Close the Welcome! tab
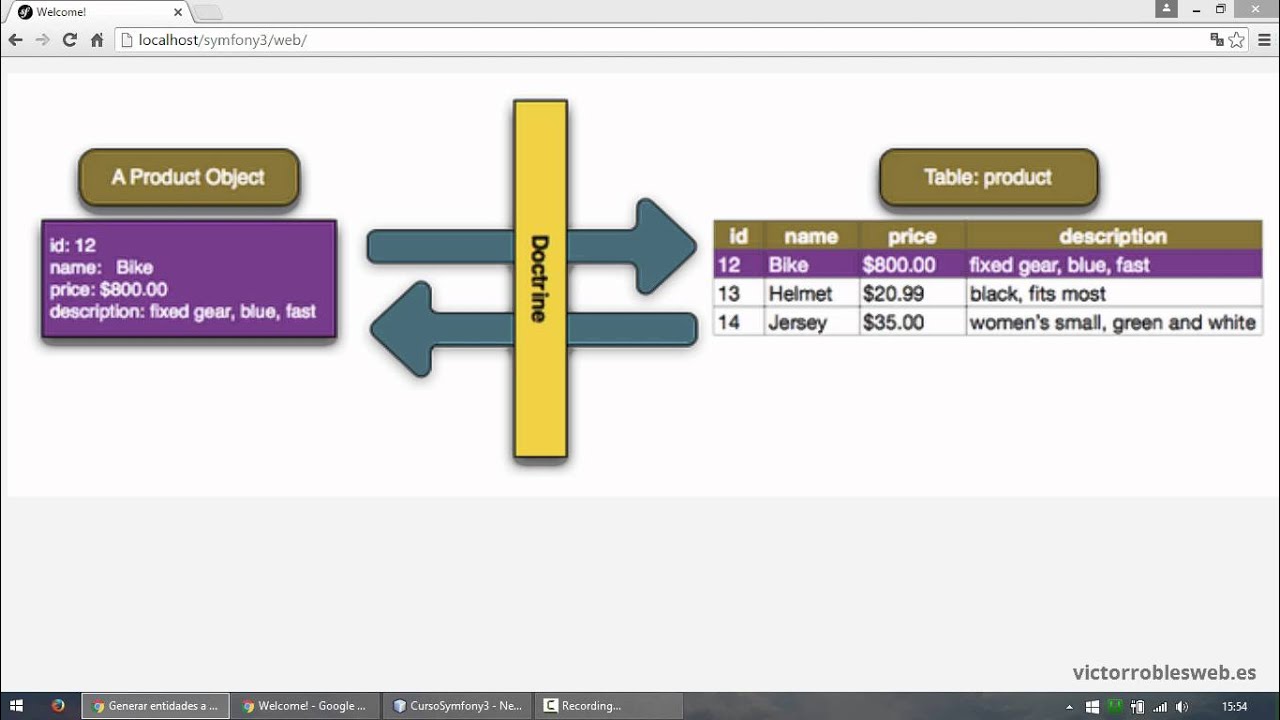 [x=178, y=12]
